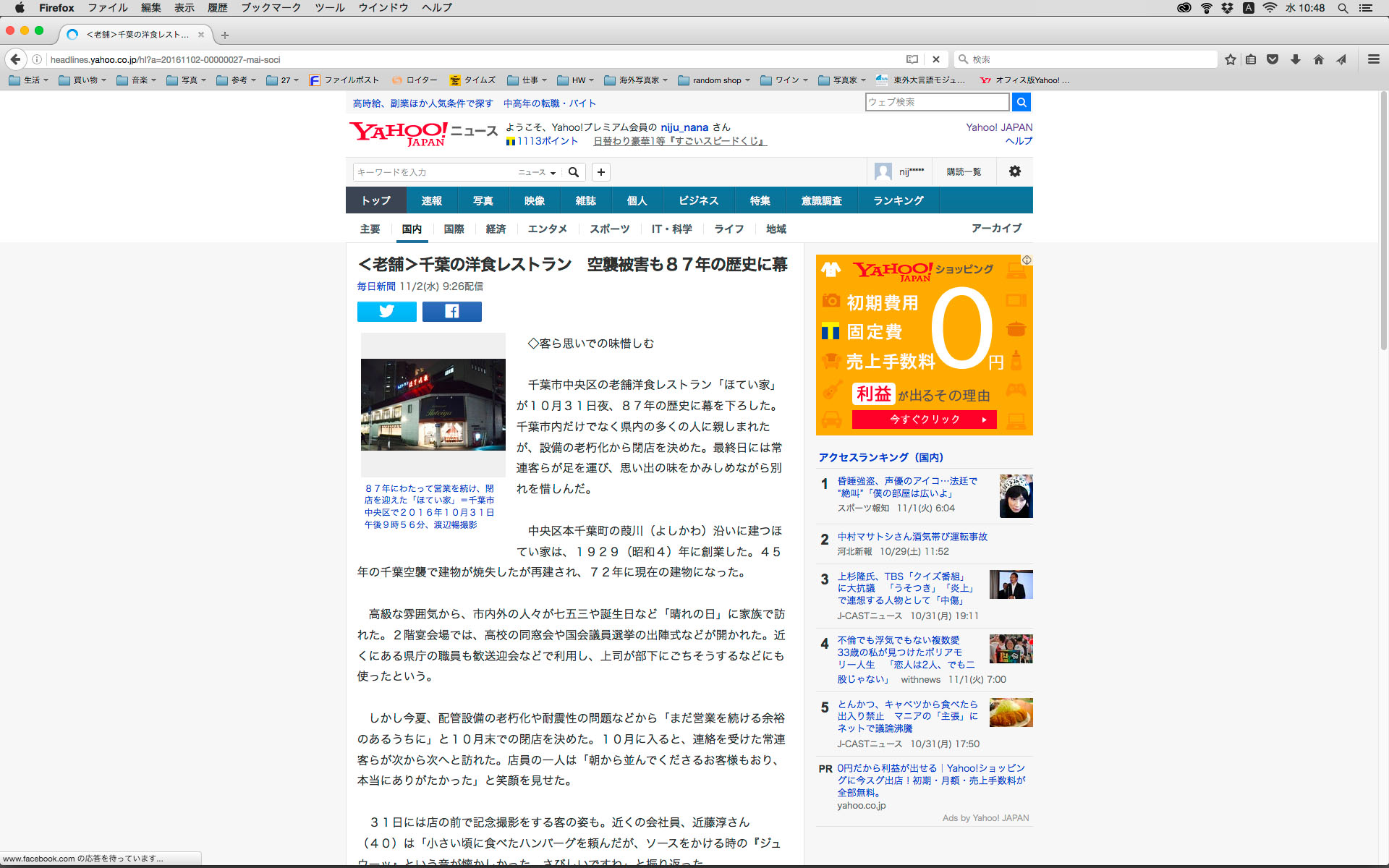The height and width of the screenshot is (868, 1389).
Task: Open Yahoo news settings gear icon
Action: [1014, 171]
